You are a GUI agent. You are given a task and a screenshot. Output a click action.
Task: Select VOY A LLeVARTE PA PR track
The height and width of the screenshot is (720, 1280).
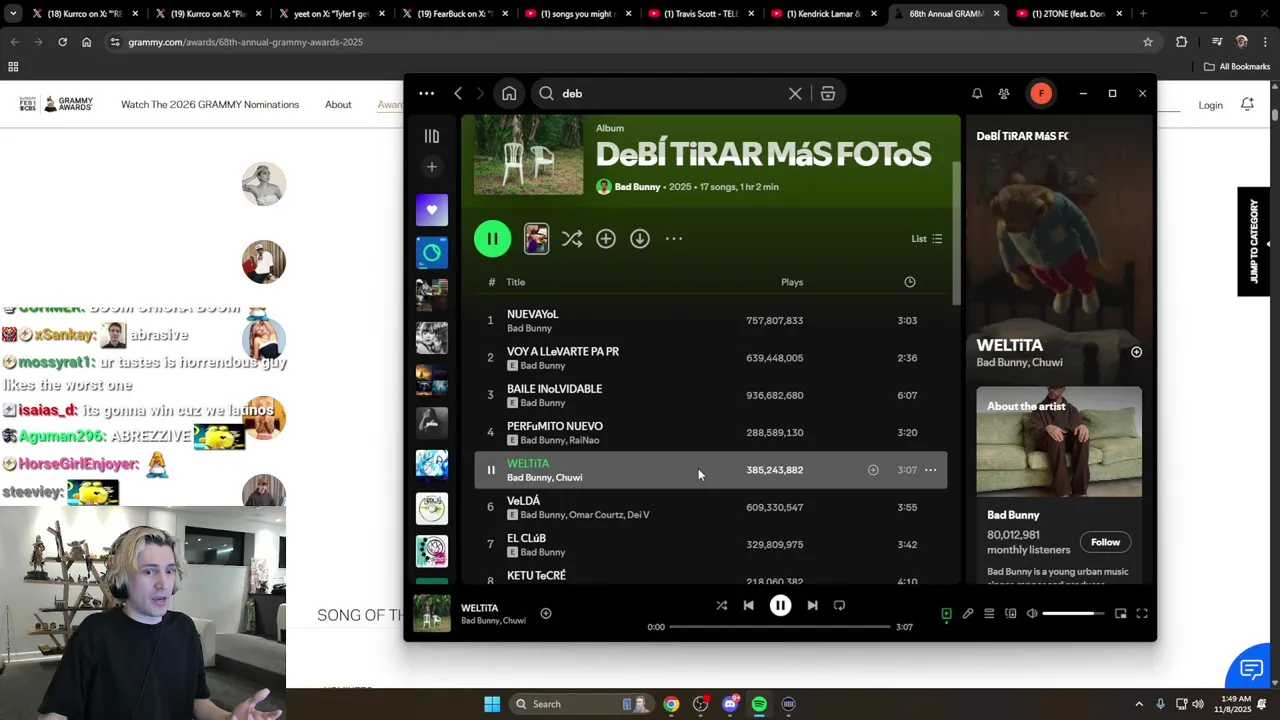tap(710, 358)
